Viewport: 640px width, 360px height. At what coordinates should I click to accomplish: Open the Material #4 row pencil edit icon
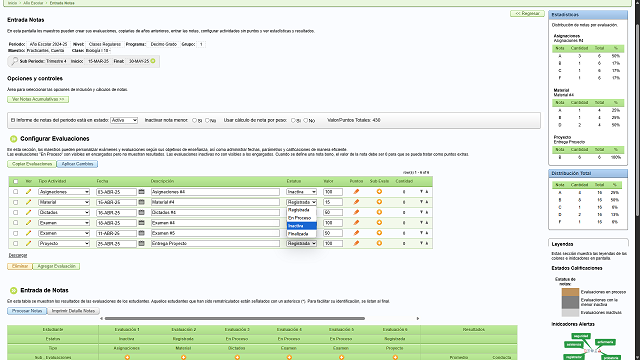(28, 202)
